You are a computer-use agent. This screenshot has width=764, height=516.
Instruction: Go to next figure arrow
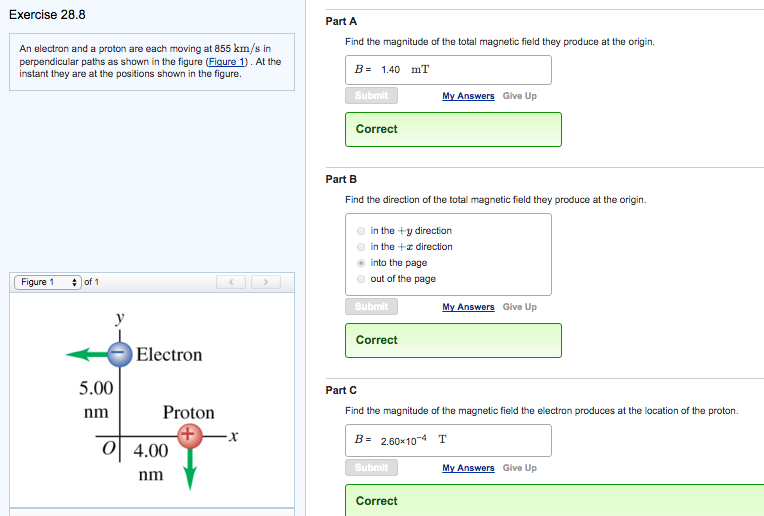(265, 283)
